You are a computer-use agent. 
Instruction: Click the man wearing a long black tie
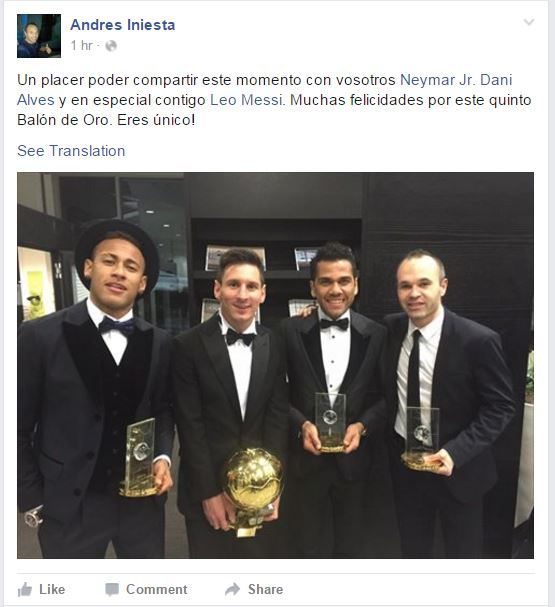click(449, 403)
